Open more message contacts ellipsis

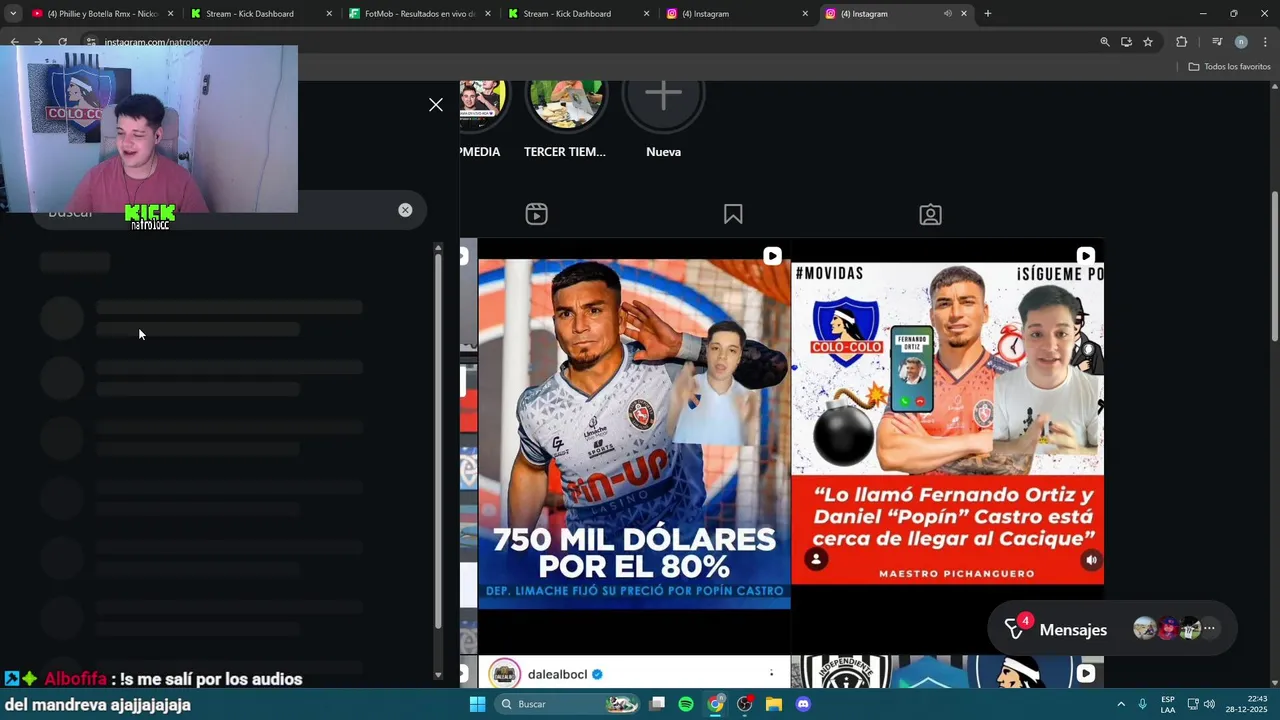pos(1209,629)
